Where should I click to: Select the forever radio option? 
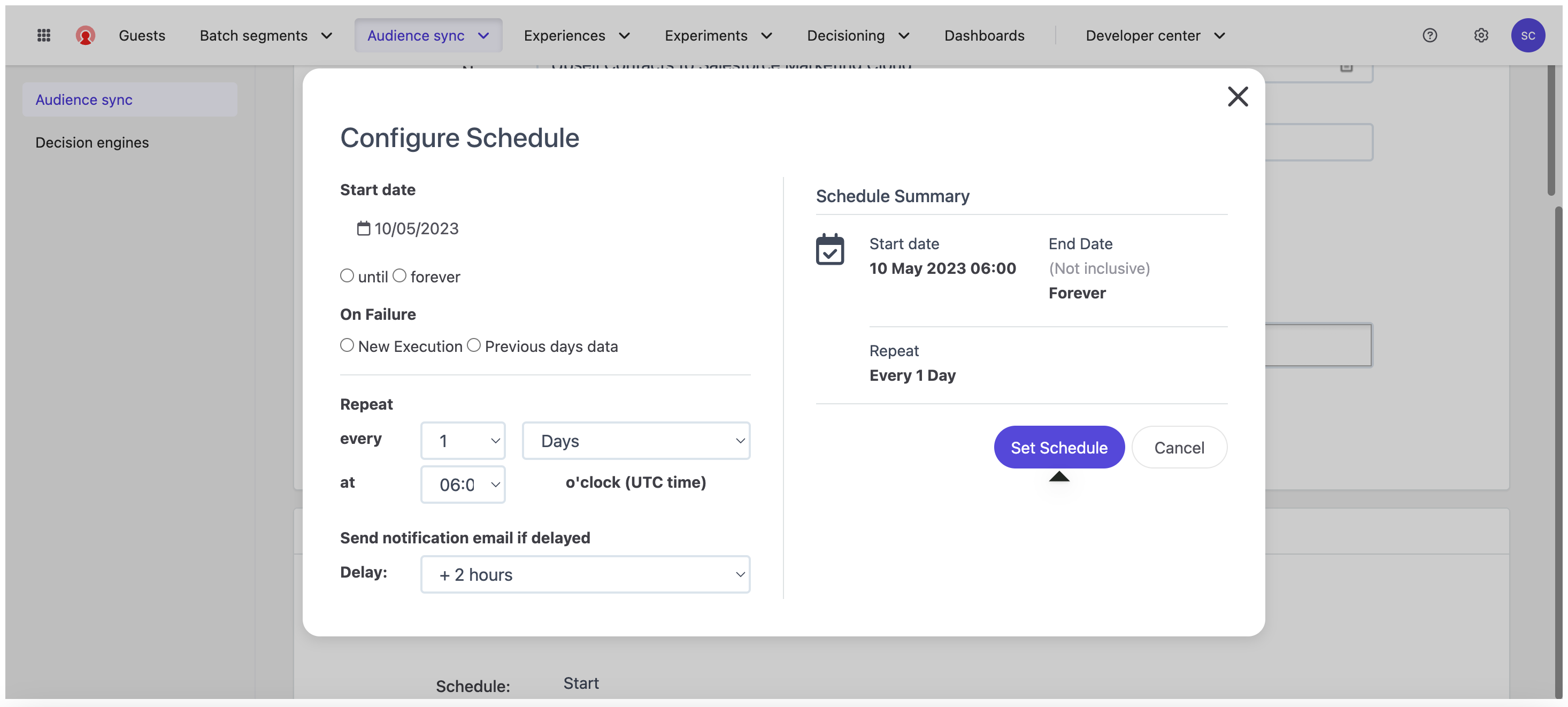click(399, 276)
